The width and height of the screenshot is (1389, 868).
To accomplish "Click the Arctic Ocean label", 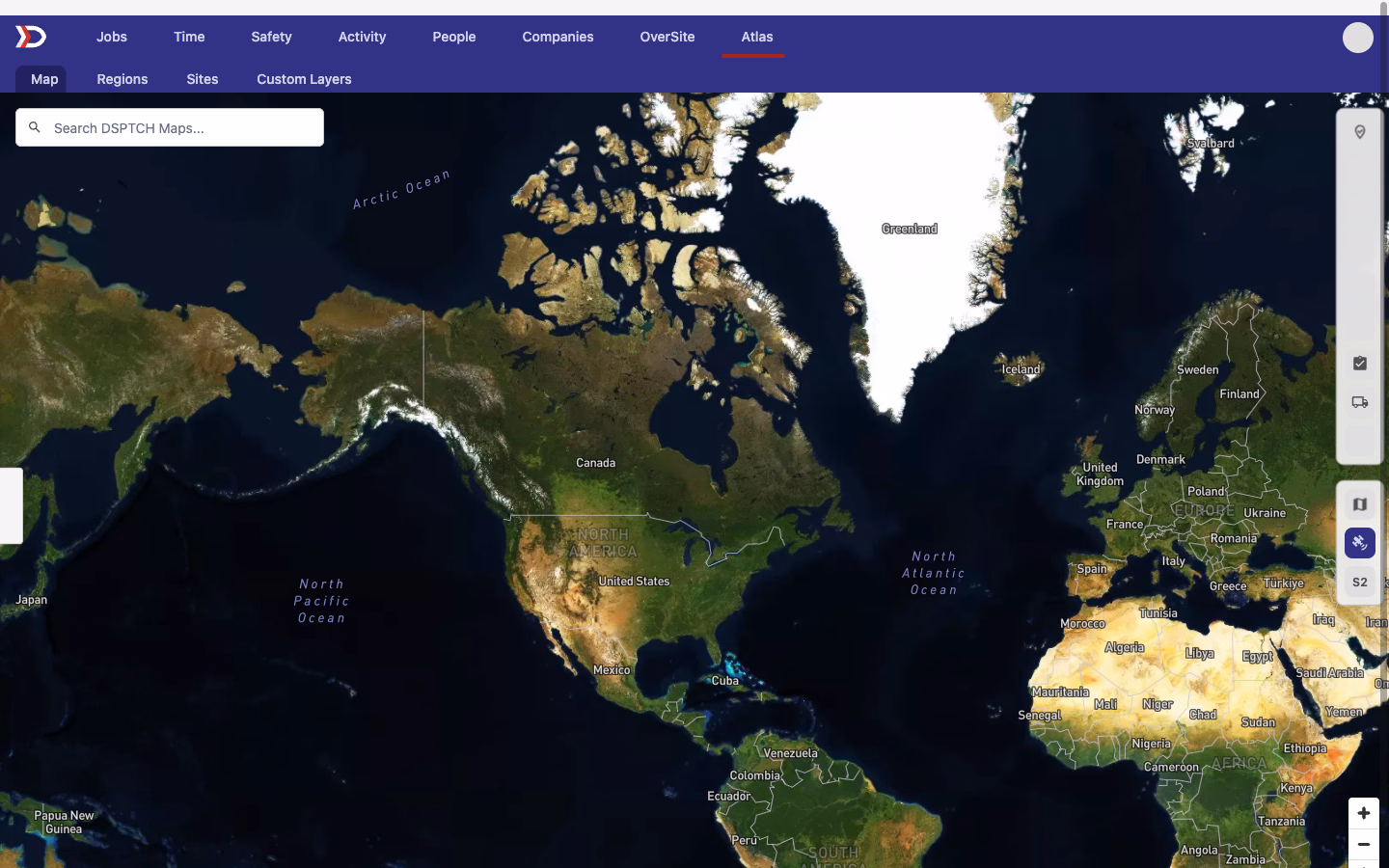I will click(401, 190).
